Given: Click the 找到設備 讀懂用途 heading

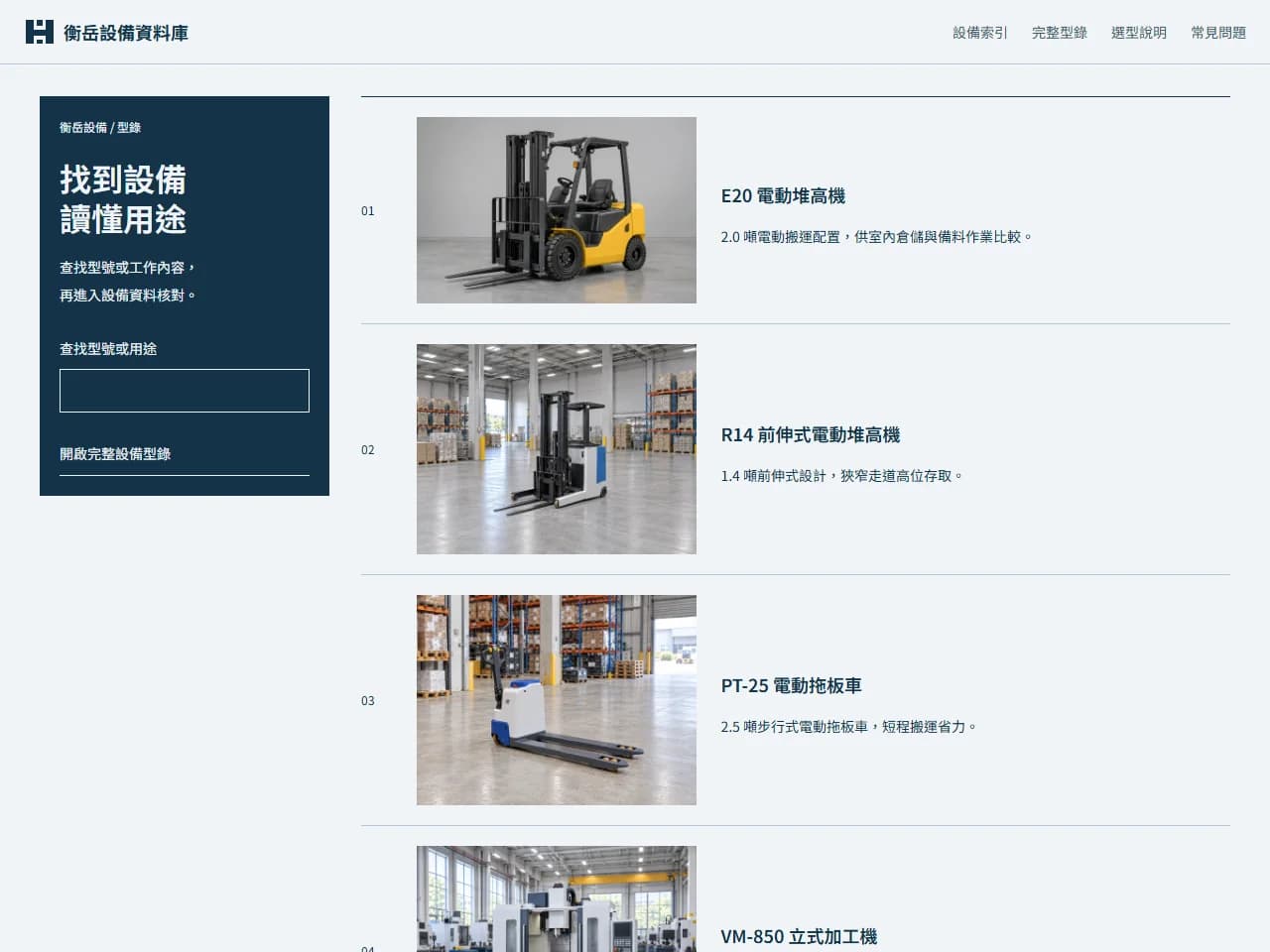Looking at the screenshot, I should point(123,199).
